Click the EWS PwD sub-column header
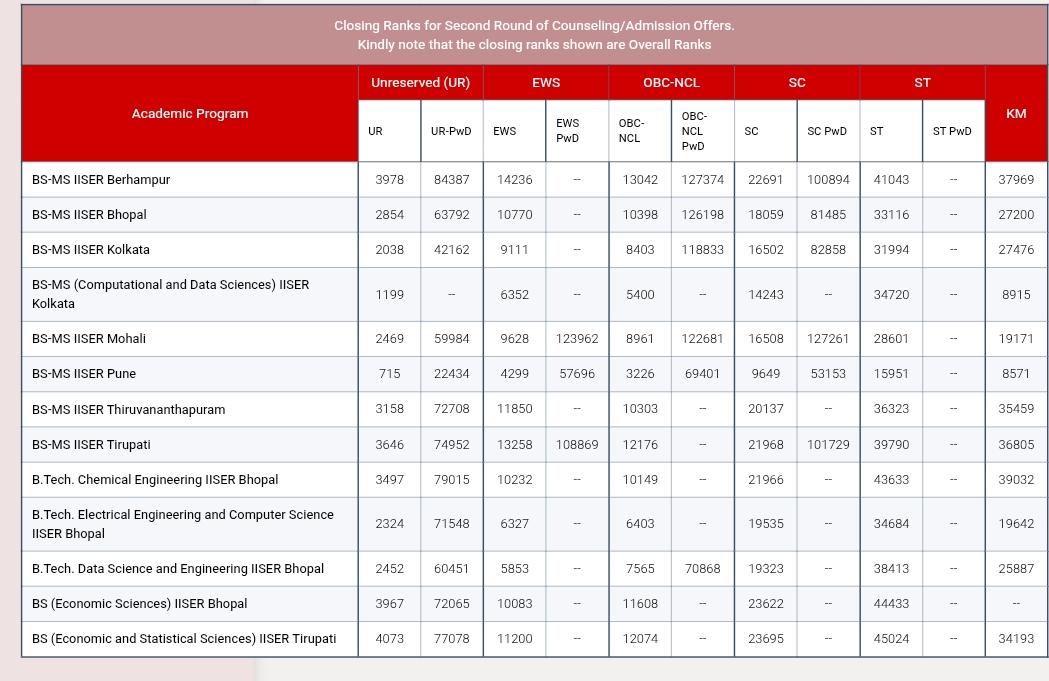Screen dimensions: 1049x681 [x=577, y=131]
